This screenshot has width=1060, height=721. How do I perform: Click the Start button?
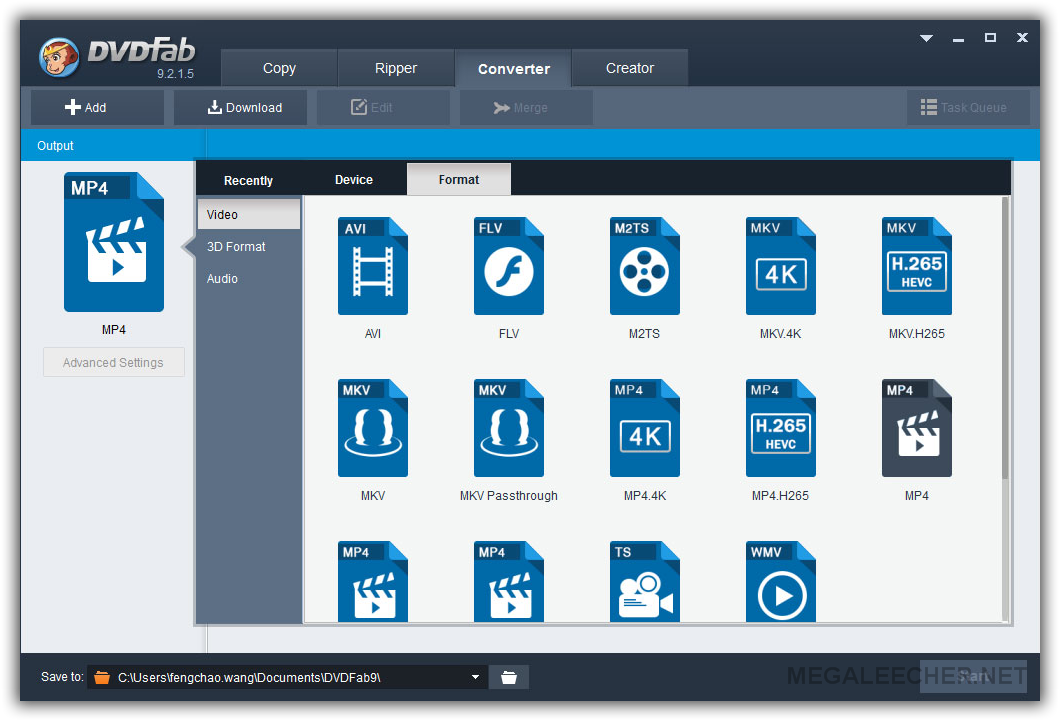point(973,676)
